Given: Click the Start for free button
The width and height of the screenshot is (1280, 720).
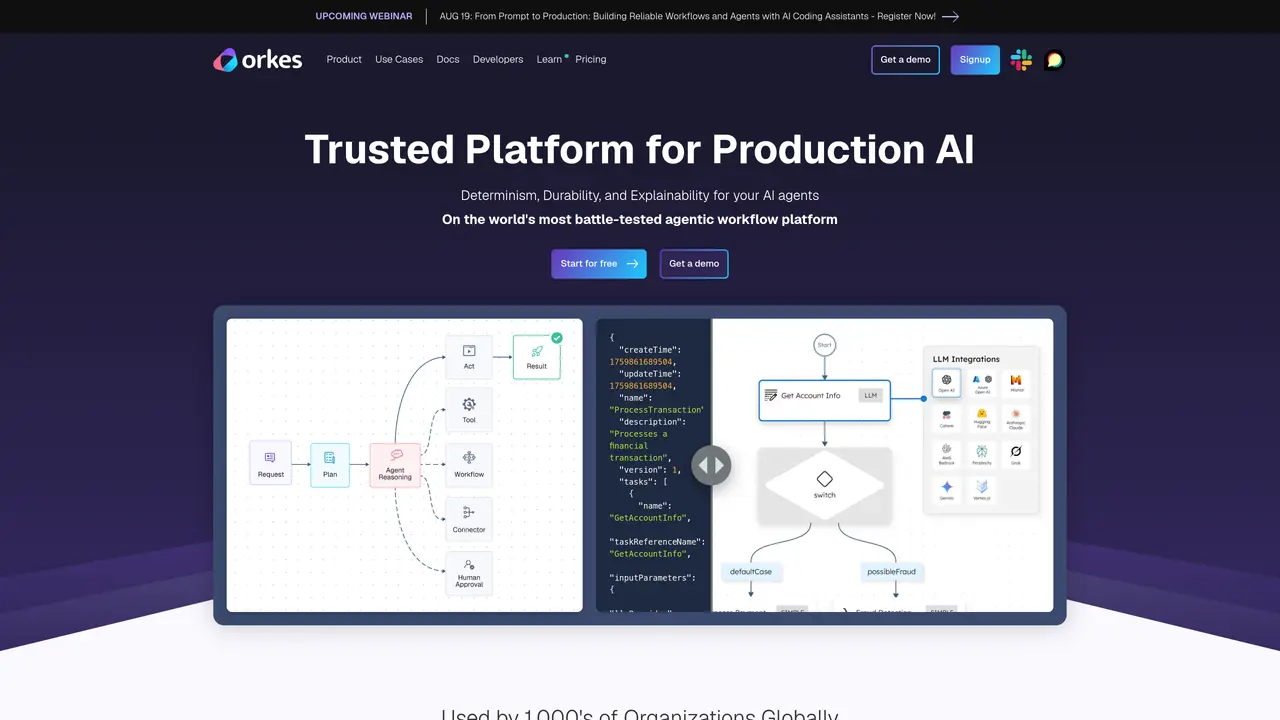Looking at the screenshot, I should (598, 264).
